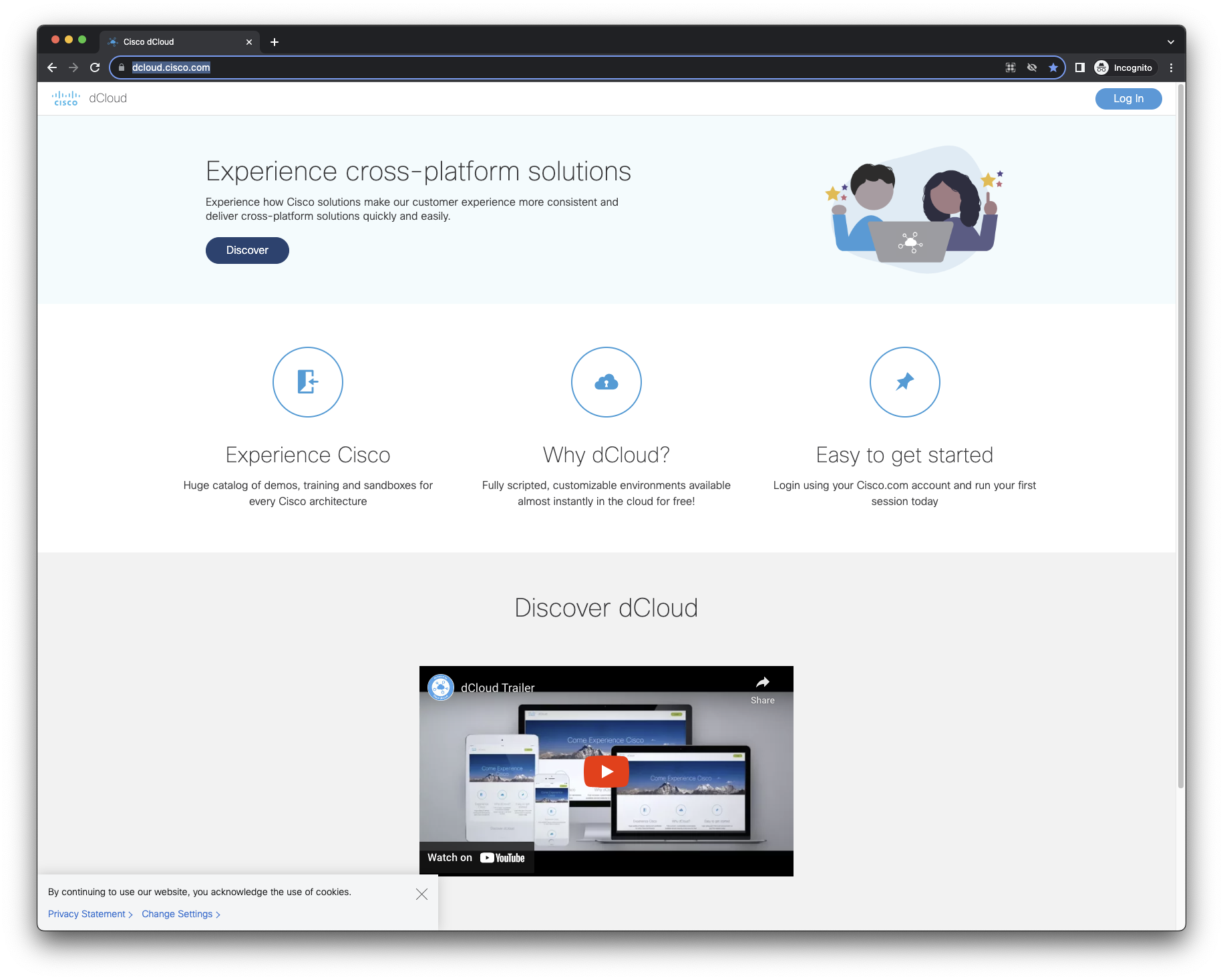Viewport: 1223px width, 980px height.
Task: Click the Experience Cisco heading
Action: 308,455
